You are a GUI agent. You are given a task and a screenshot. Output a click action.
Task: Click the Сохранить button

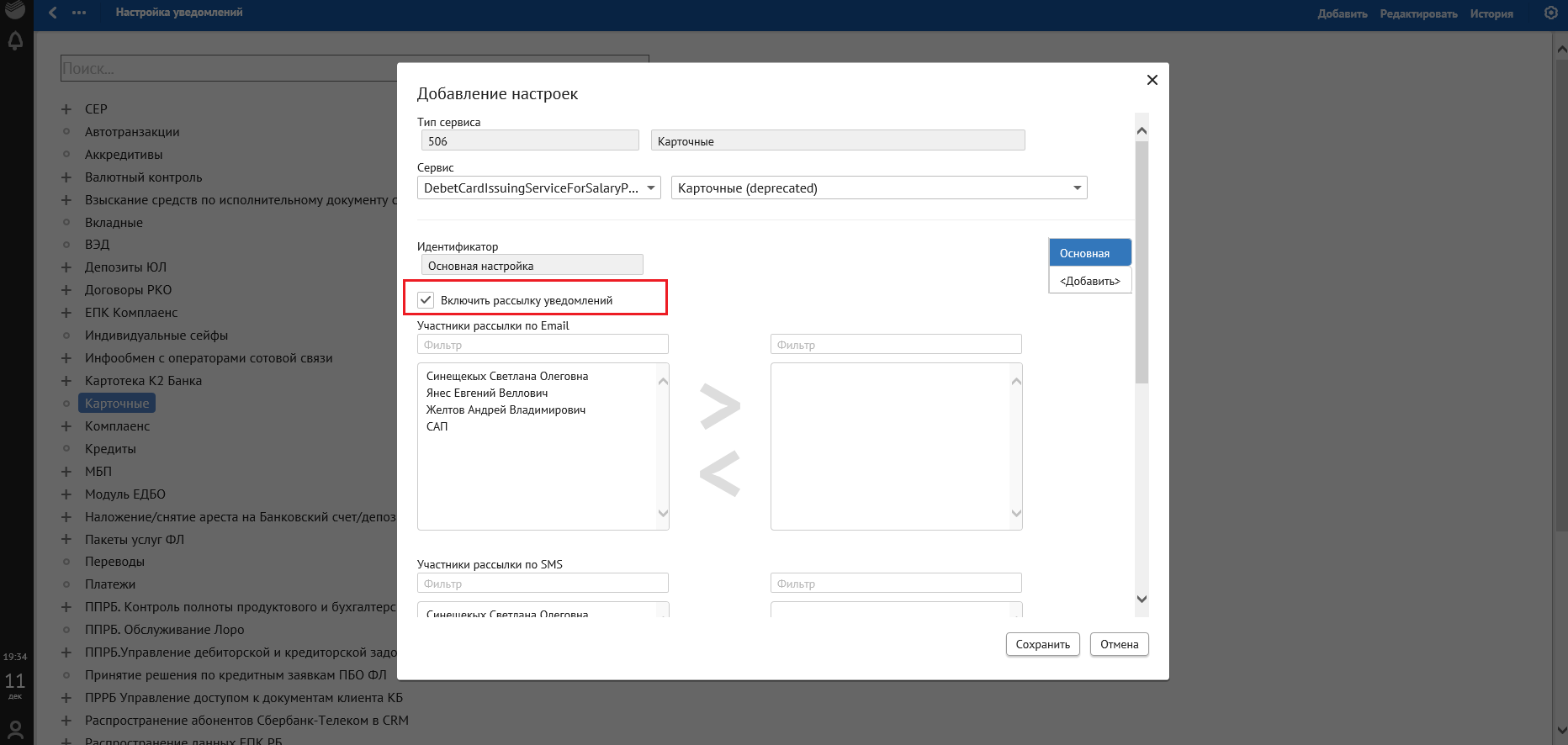[1042, 644]
